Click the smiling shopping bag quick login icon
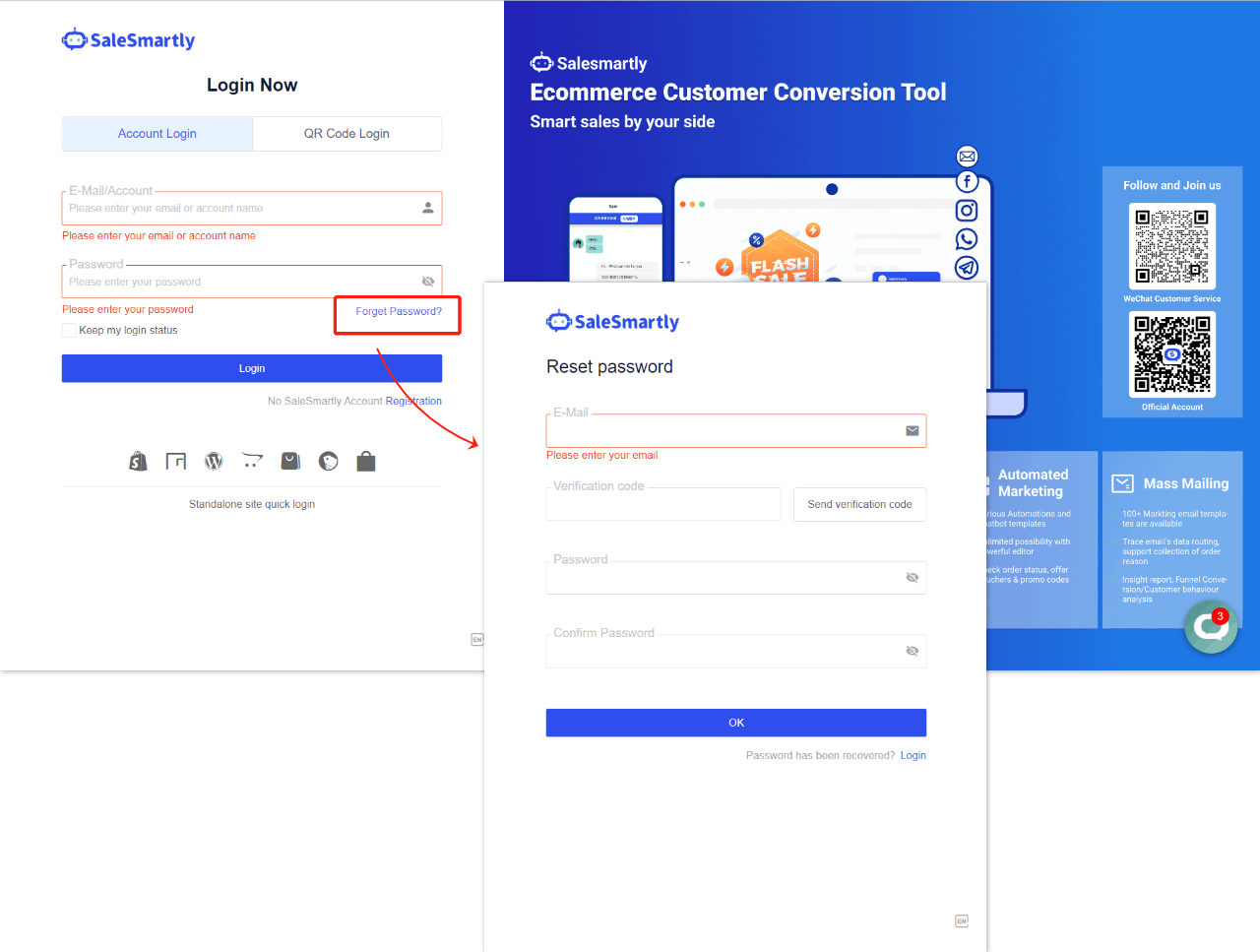The height and width of the screenshot is (952, 1260). click(290, 461)
